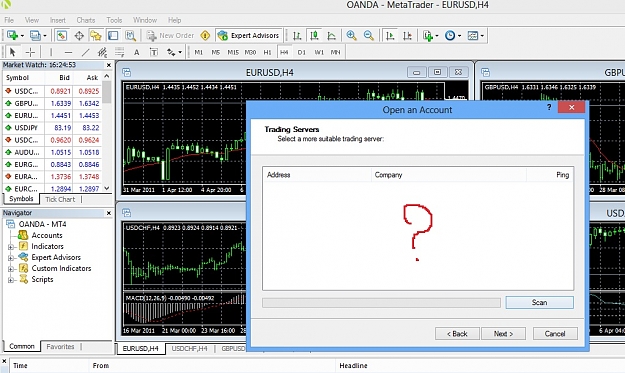Toggle the Market Watch toolbar icon

tap(61, 35)
